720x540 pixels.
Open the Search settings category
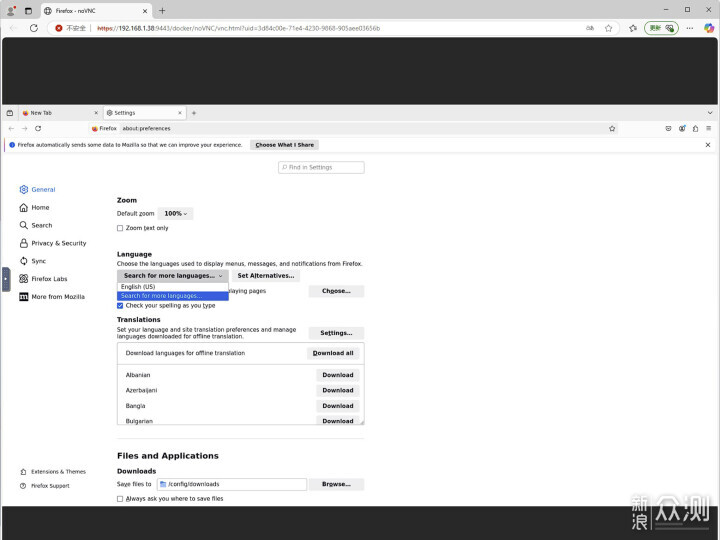36,225
